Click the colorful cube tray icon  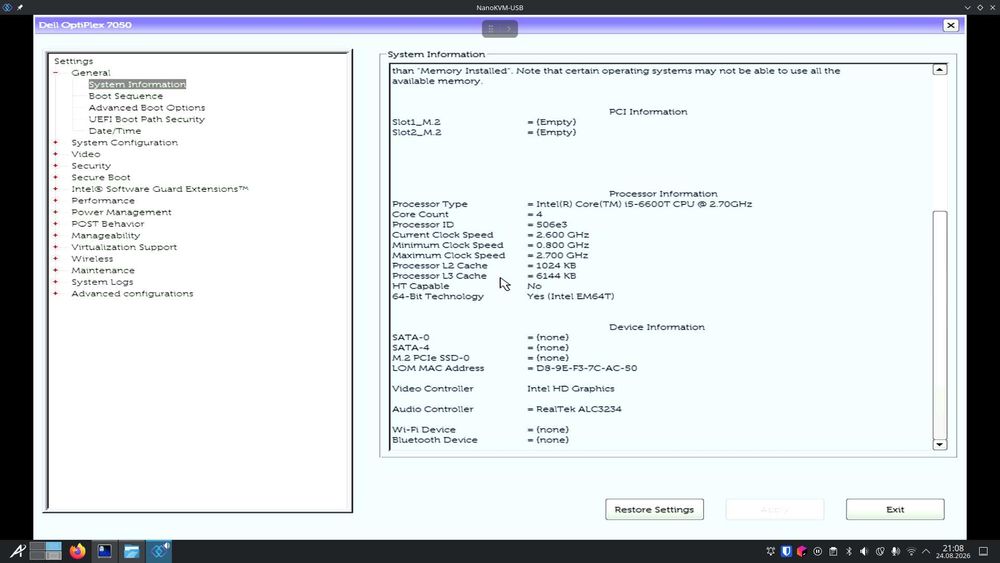(802, 552)
